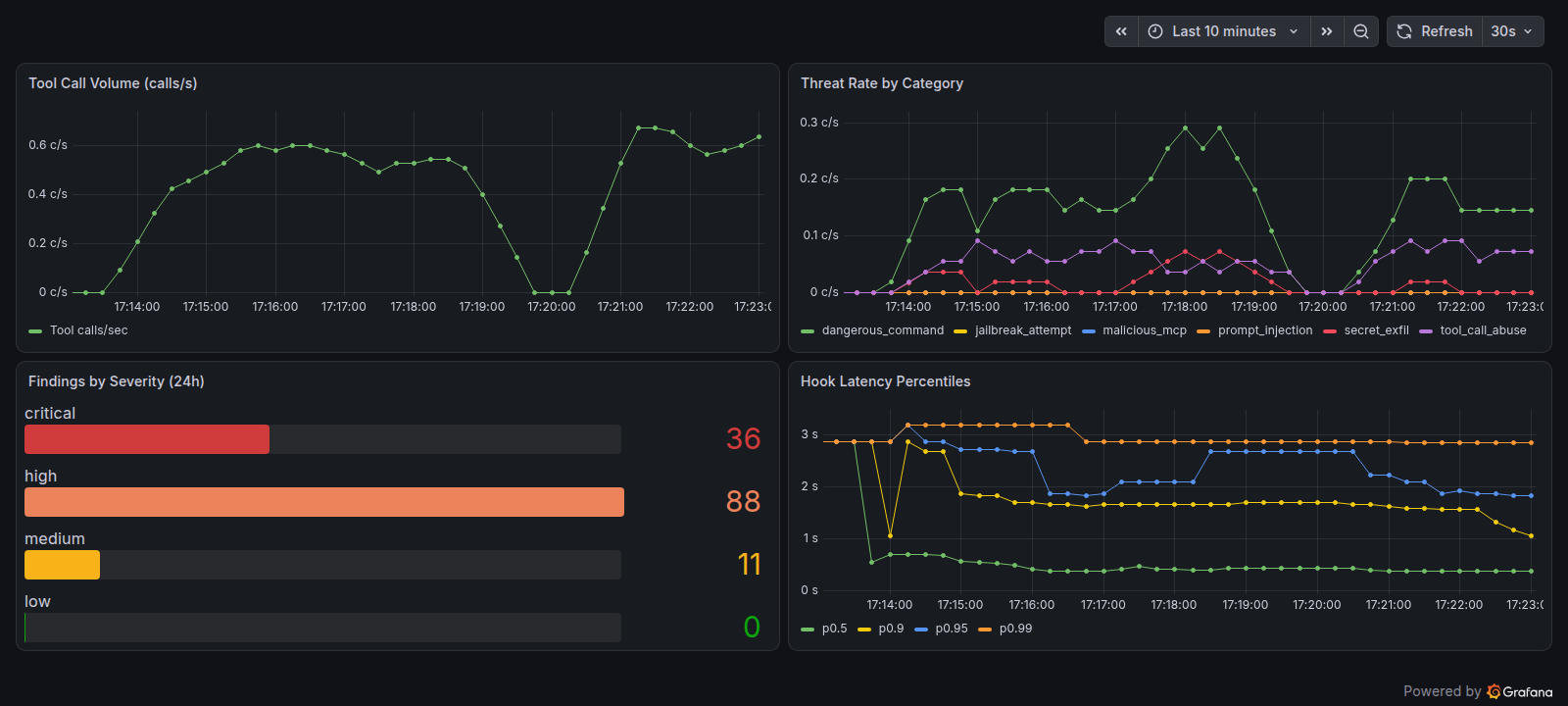Expand the time picker chevron arrow

pos(1294,31)
